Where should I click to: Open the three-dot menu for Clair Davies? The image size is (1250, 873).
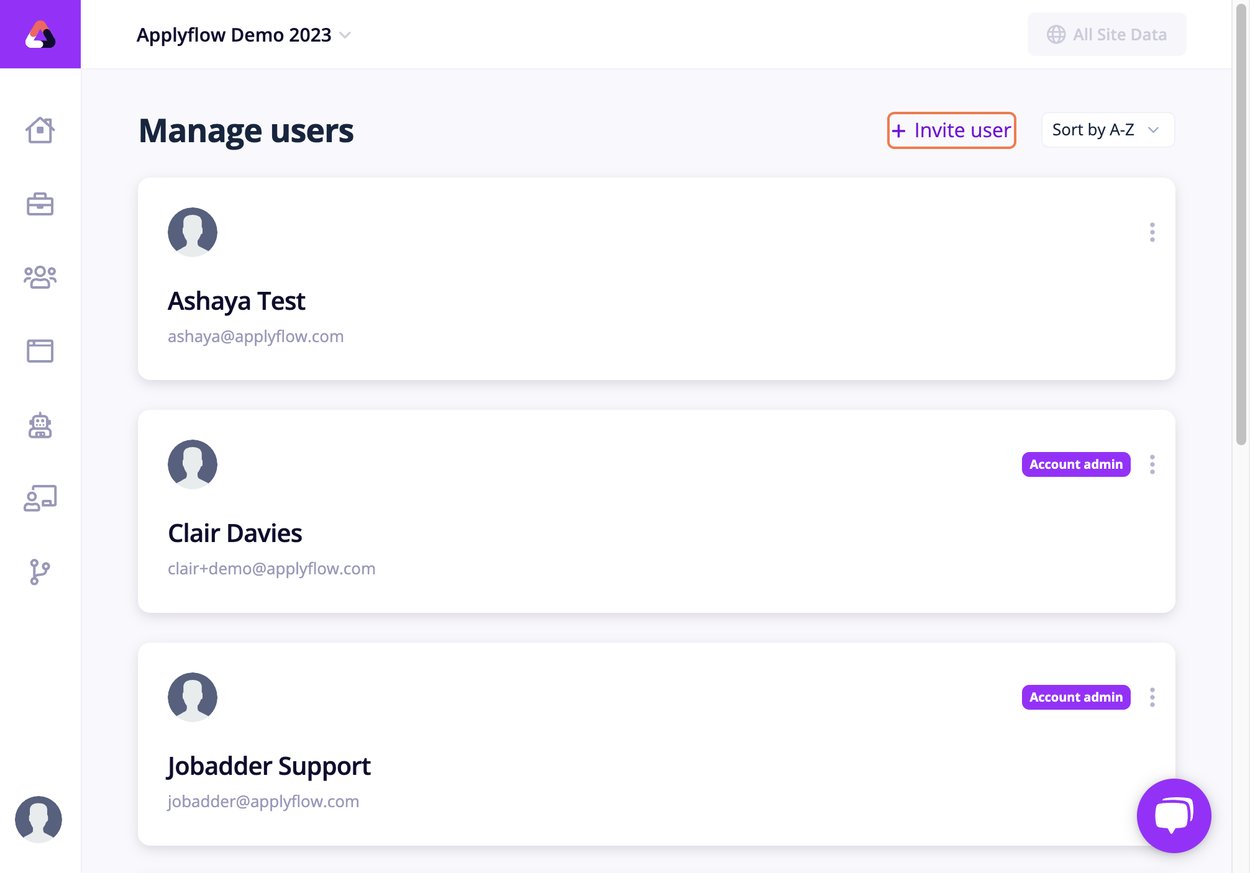pyautogui.click(x=1152, y=464)
